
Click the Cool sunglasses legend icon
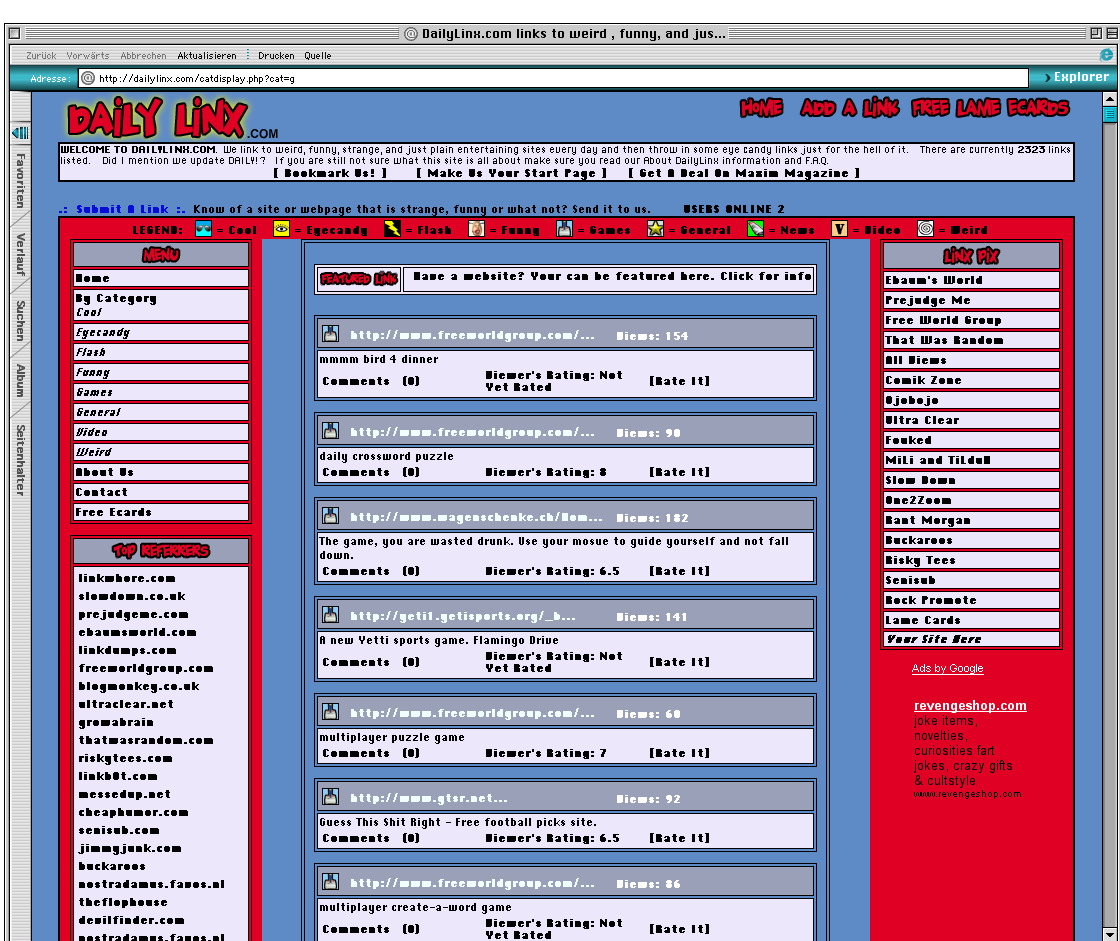[x=204, y=229]
